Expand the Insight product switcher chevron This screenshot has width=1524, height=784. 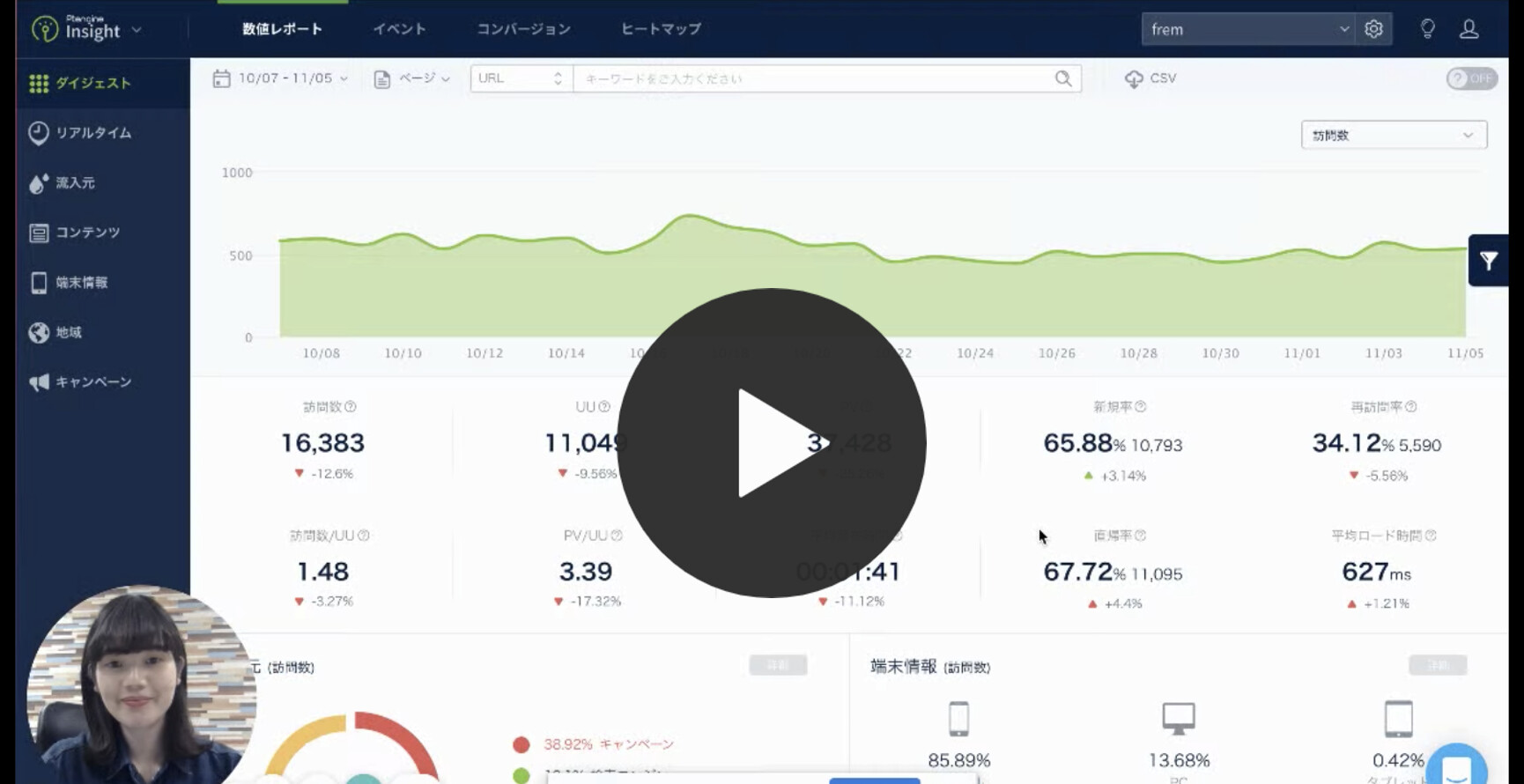click(x=137, y=30)
